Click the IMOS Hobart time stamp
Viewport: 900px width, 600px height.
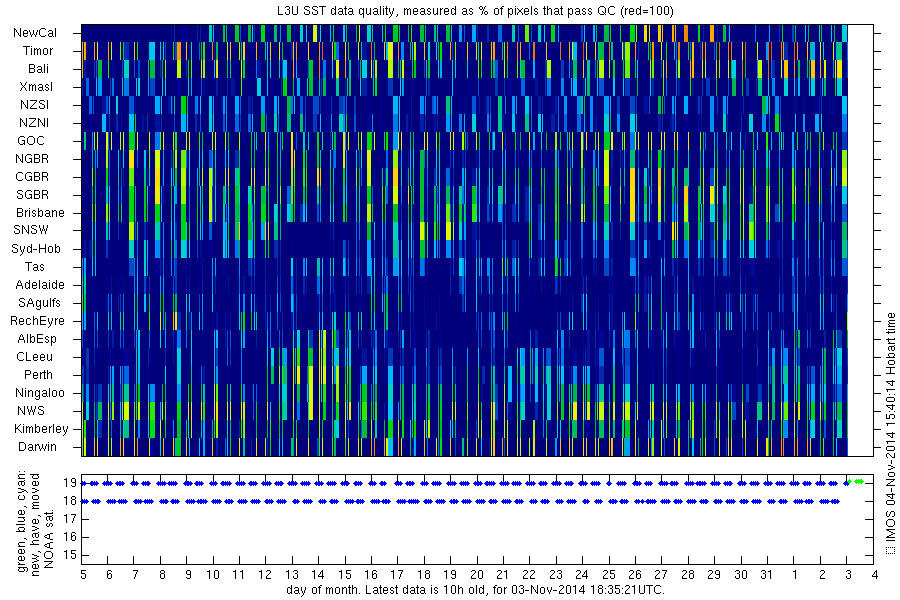(x=890, y=434)
